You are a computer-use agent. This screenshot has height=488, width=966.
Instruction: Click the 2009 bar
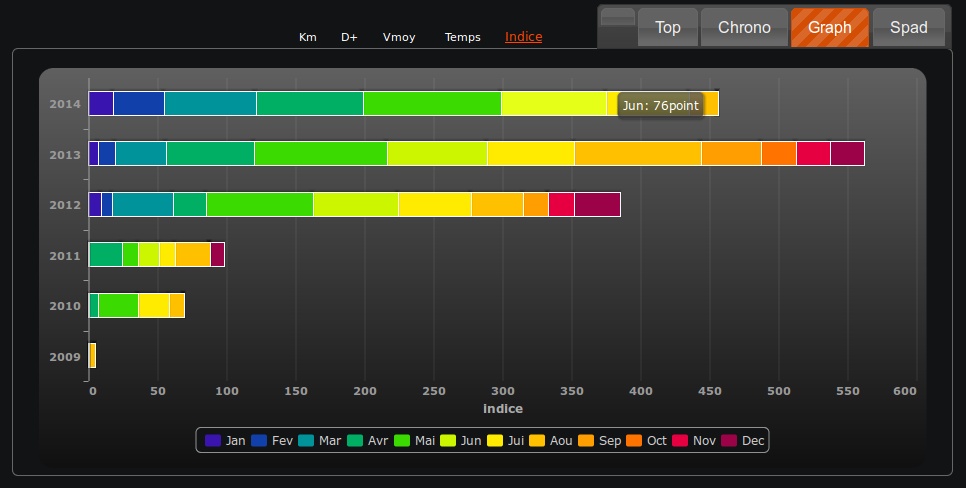92,356
